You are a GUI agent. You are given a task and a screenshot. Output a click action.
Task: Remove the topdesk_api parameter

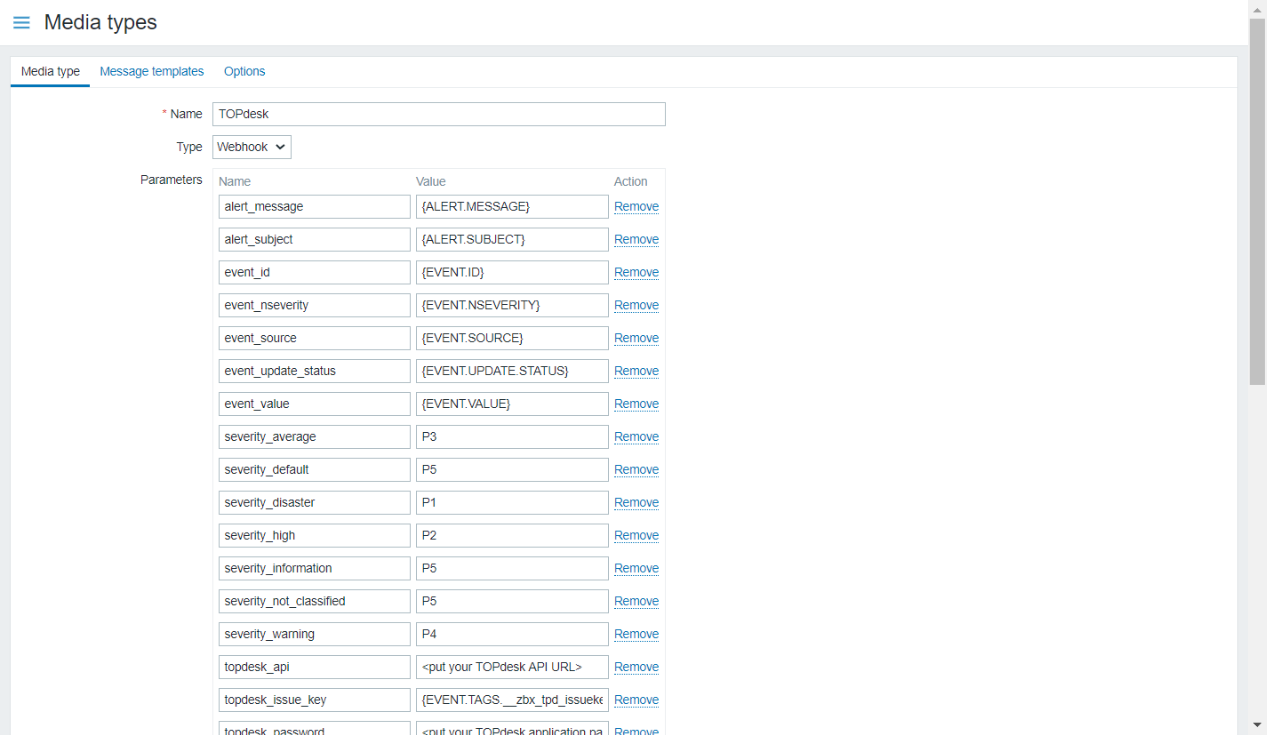coord(636,667)
